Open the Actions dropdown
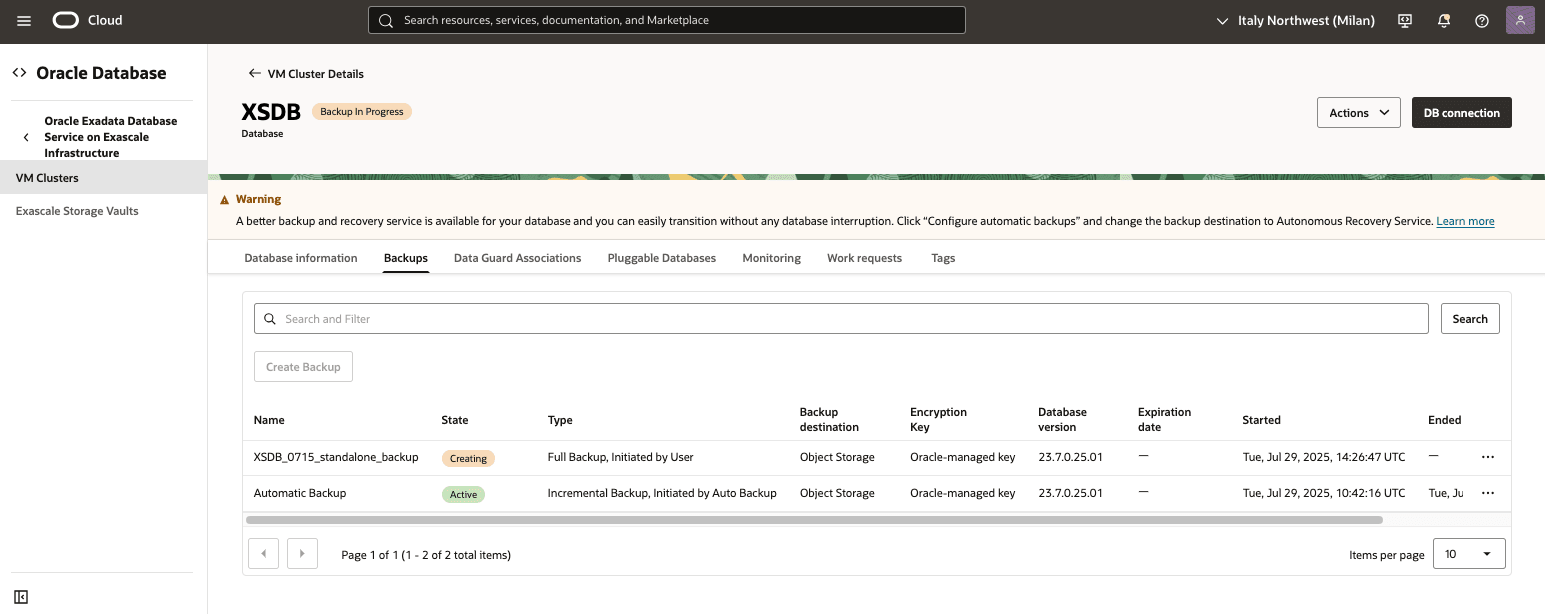The image size is (1545, 614). [x=1358, y=112]
